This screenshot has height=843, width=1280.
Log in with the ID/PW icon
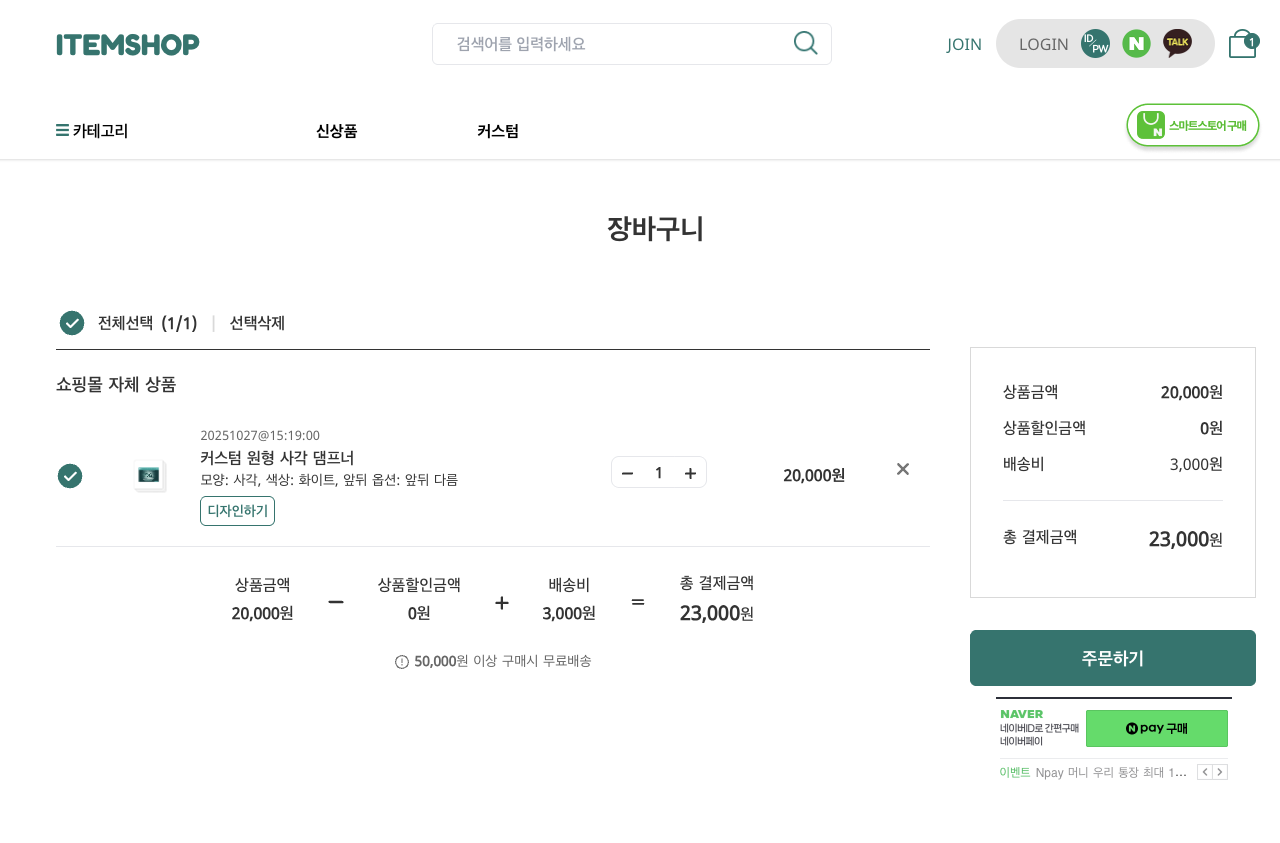[x=1095, y=44]
